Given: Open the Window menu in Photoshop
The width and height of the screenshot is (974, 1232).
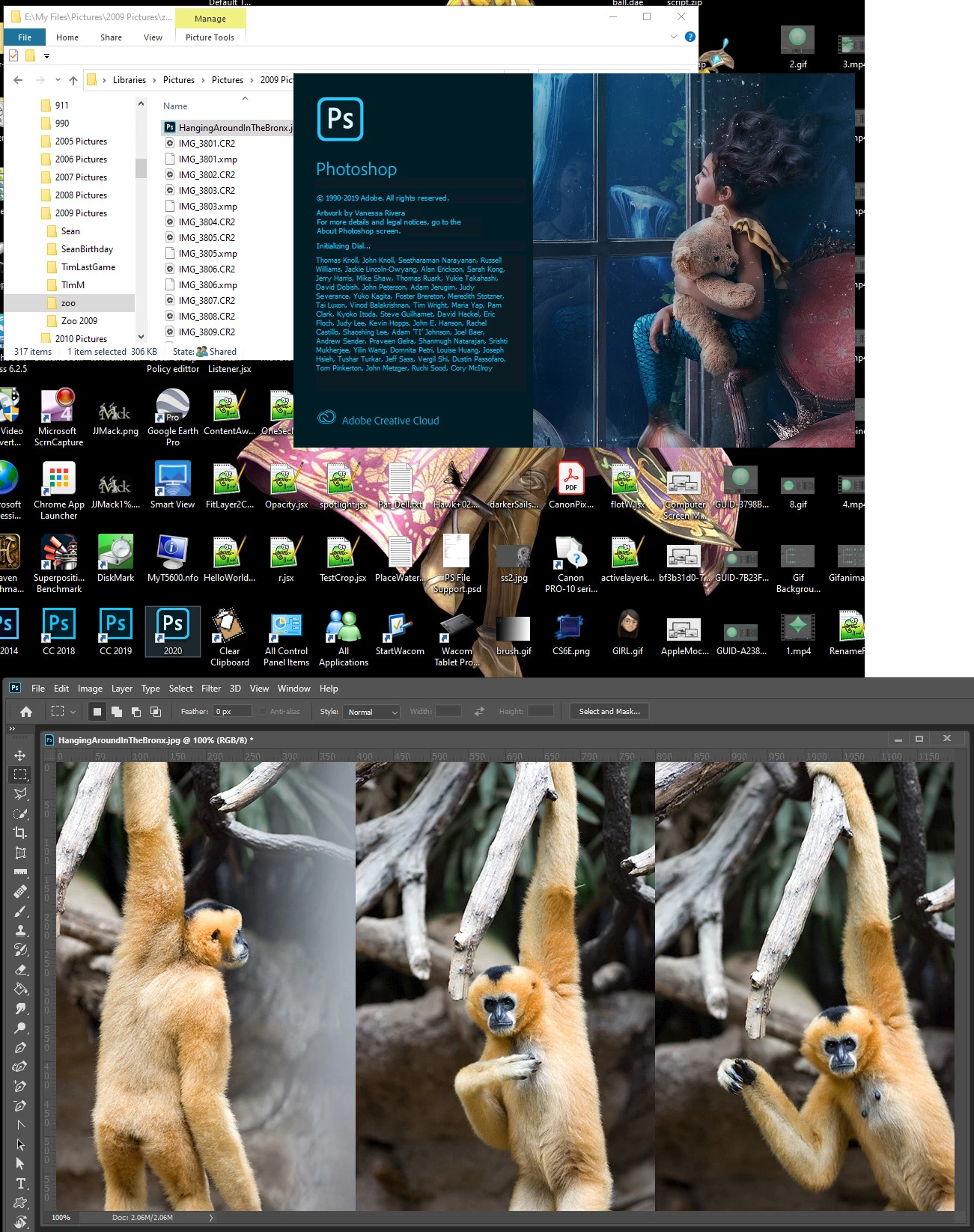Looking at the screenshot, I should (x=293, y=689).
